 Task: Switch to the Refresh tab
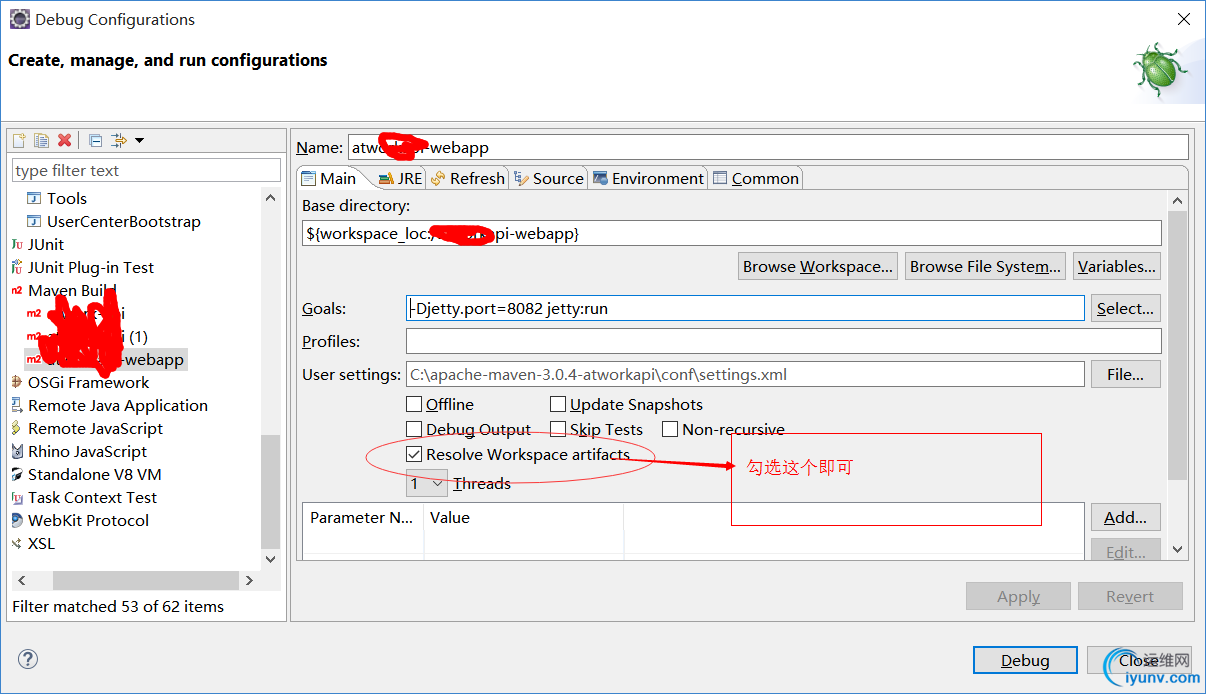coord(468,178)
